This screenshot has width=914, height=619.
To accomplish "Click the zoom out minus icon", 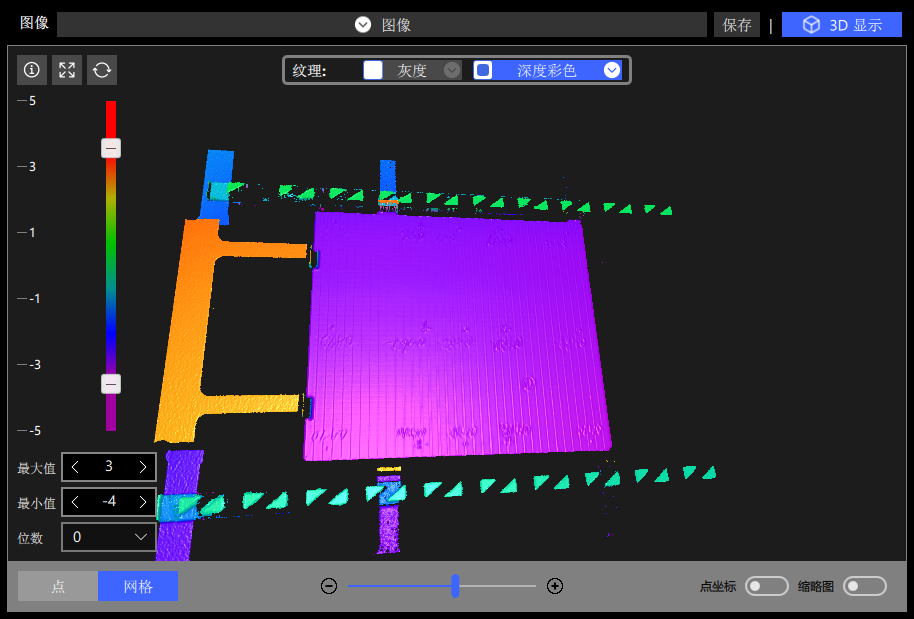I will [329, 586].
